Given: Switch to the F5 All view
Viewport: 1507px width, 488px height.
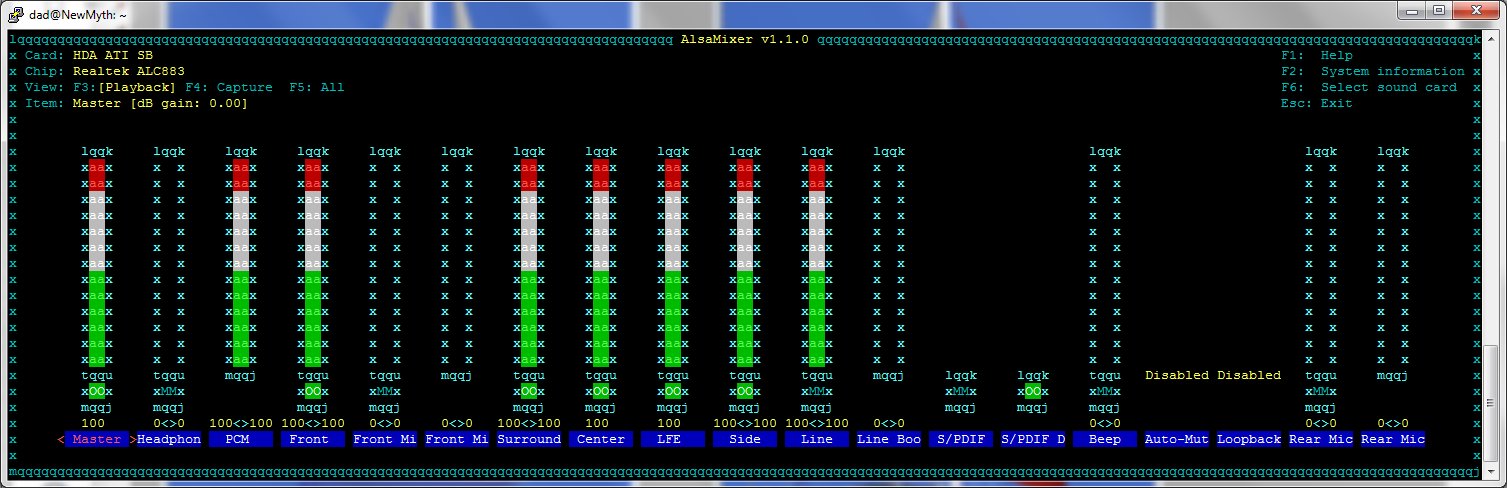Looking at the screenshot, I should pyautogui.click(x=316, y=87).
